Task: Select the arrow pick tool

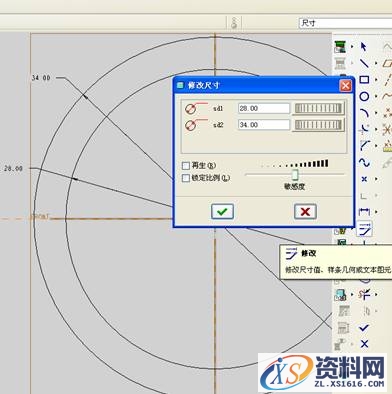Action: [364, 46]
